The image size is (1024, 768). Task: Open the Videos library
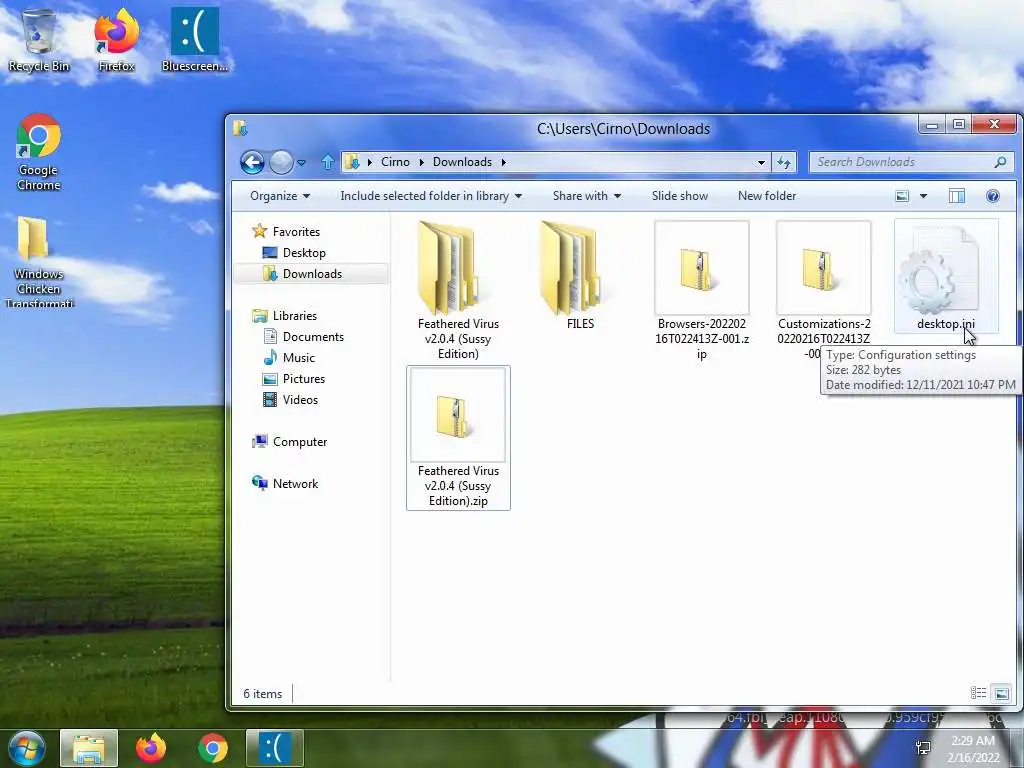point(291,400)
